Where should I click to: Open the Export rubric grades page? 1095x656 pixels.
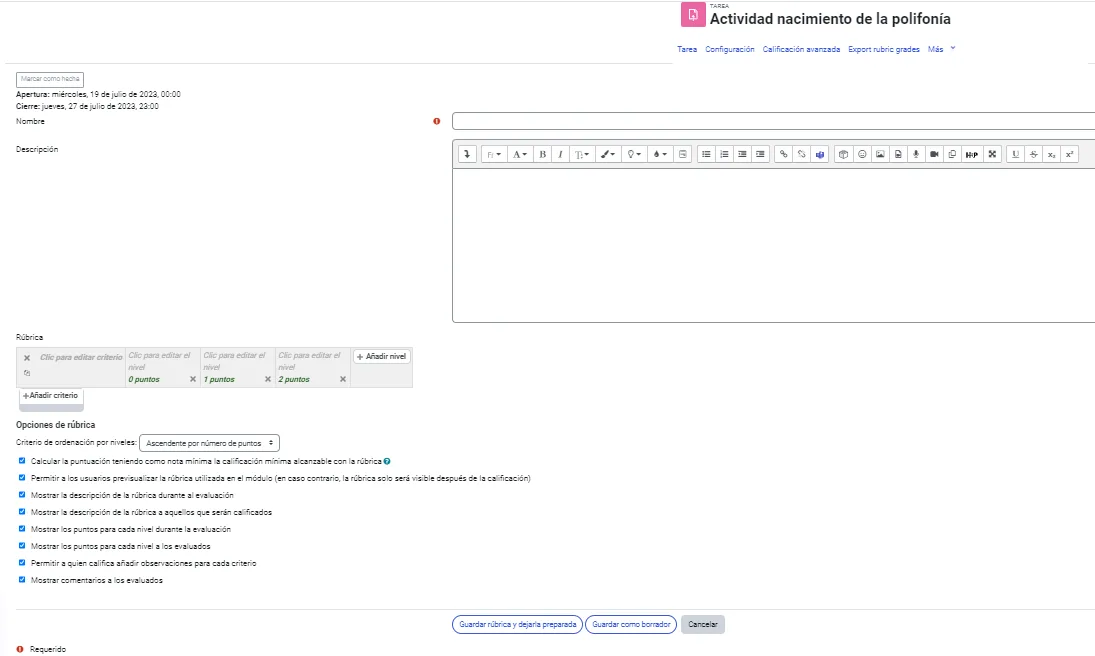[x=884, y=48]
